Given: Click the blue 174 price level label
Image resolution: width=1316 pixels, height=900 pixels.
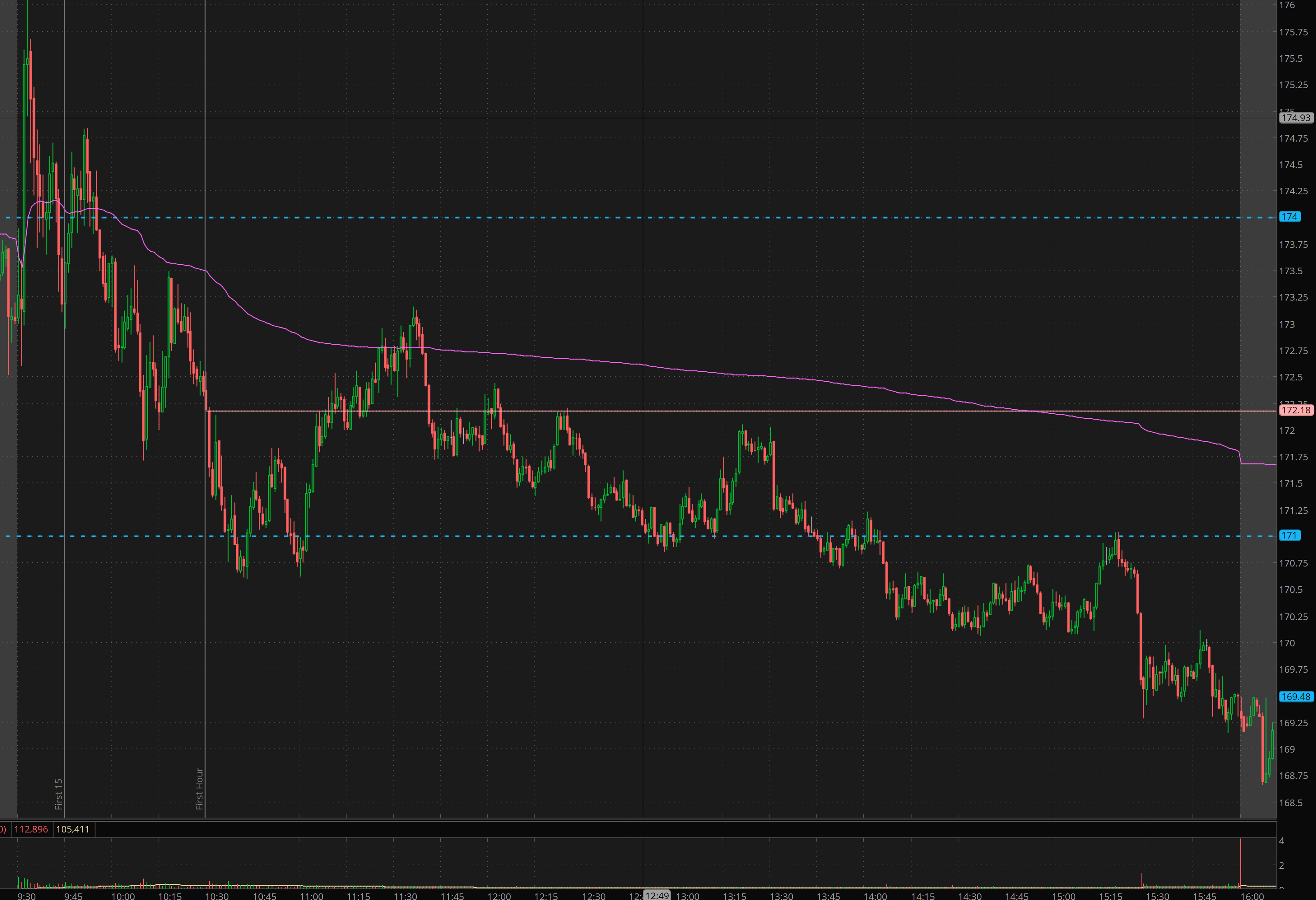Looking at the screenshot, I should point(1289,217).
